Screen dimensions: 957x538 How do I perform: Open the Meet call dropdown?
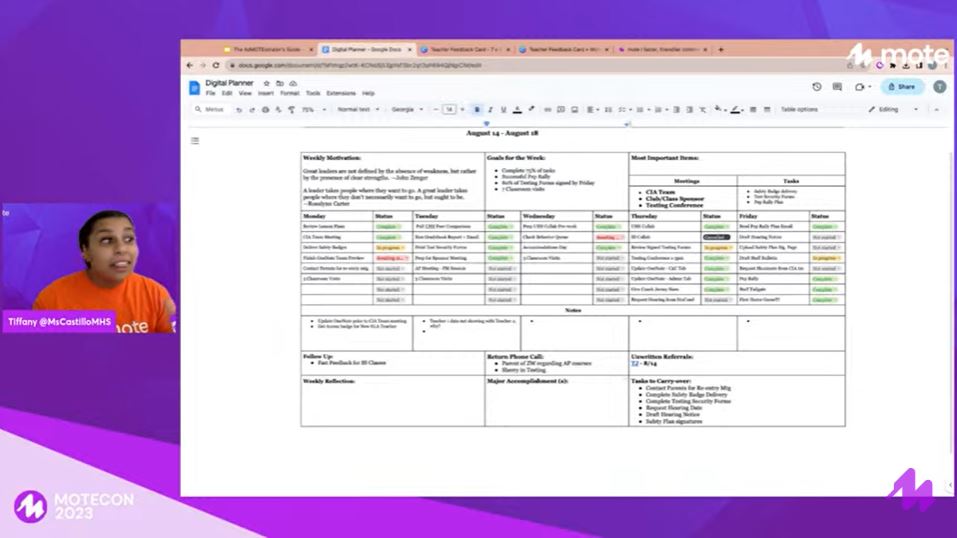point(862,87)
